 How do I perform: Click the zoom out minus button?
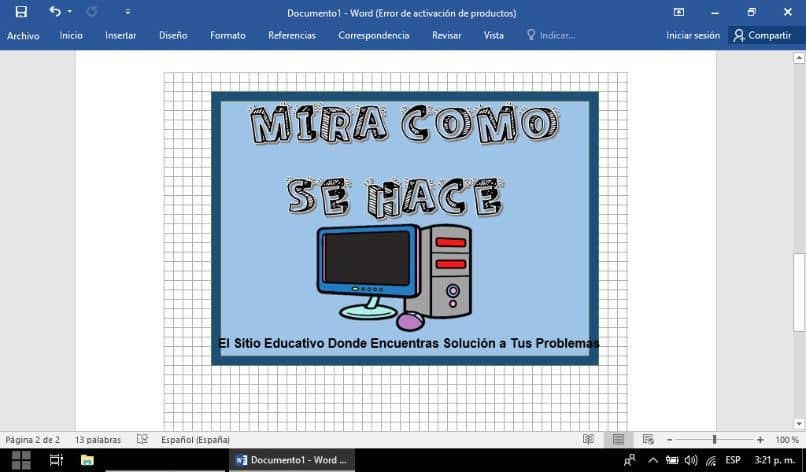669,440
